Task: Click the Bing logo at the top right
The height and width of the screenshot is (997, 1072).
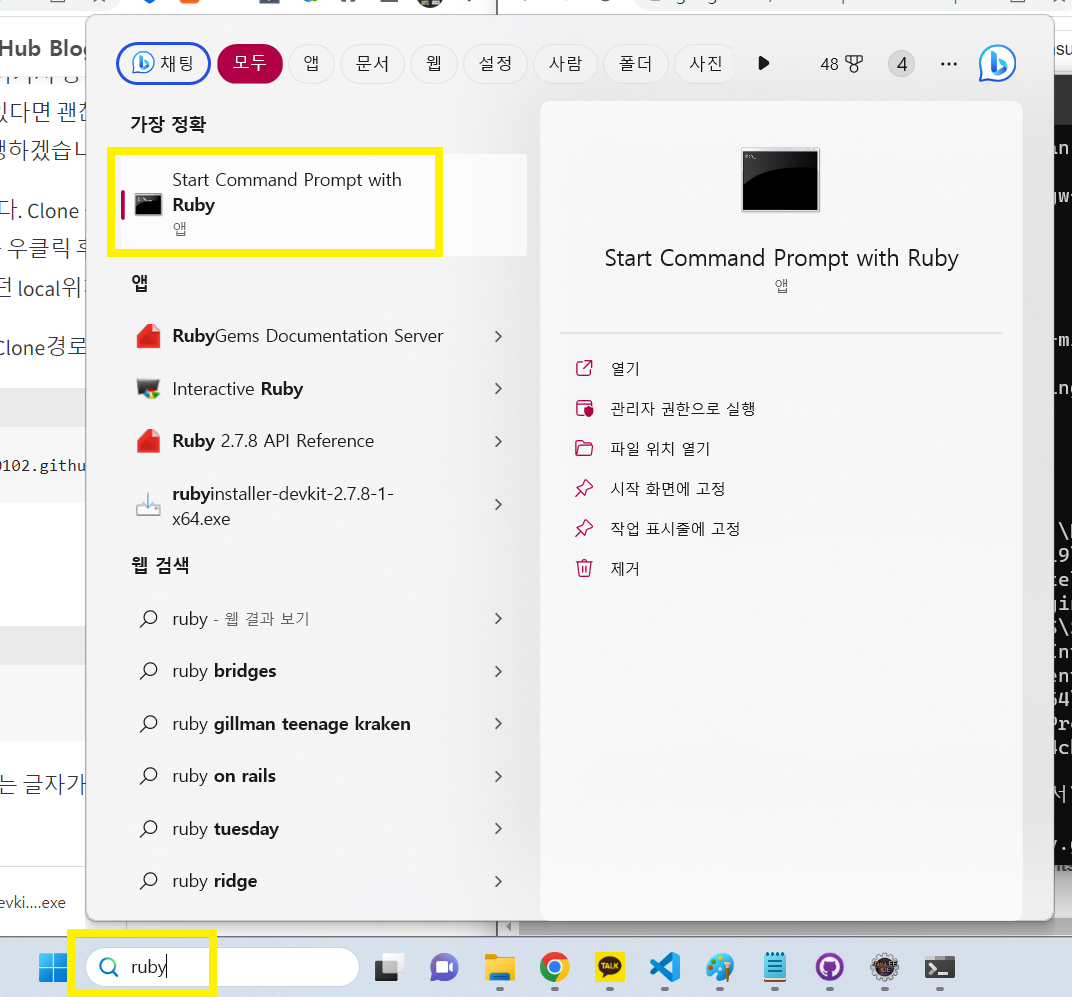Action: click(x=997, y=64)
